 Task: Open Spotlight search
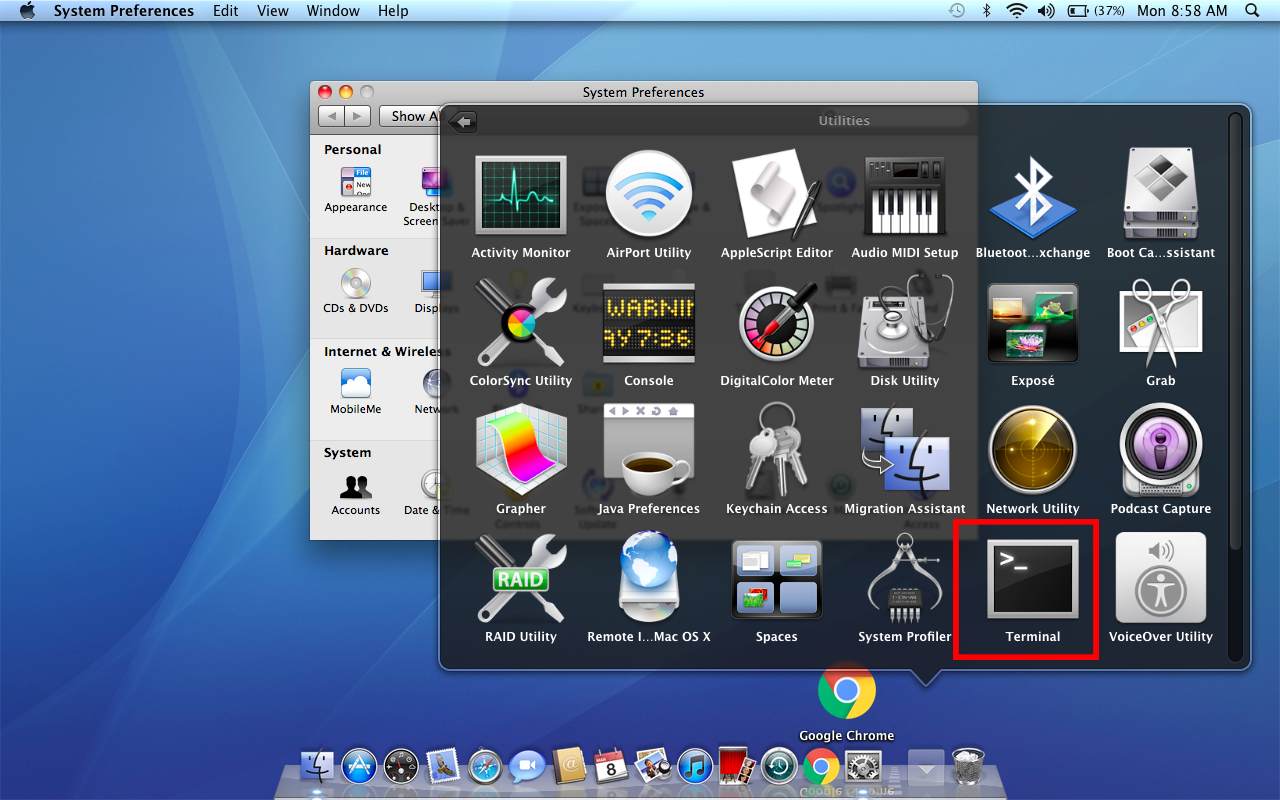[1252, 11]
